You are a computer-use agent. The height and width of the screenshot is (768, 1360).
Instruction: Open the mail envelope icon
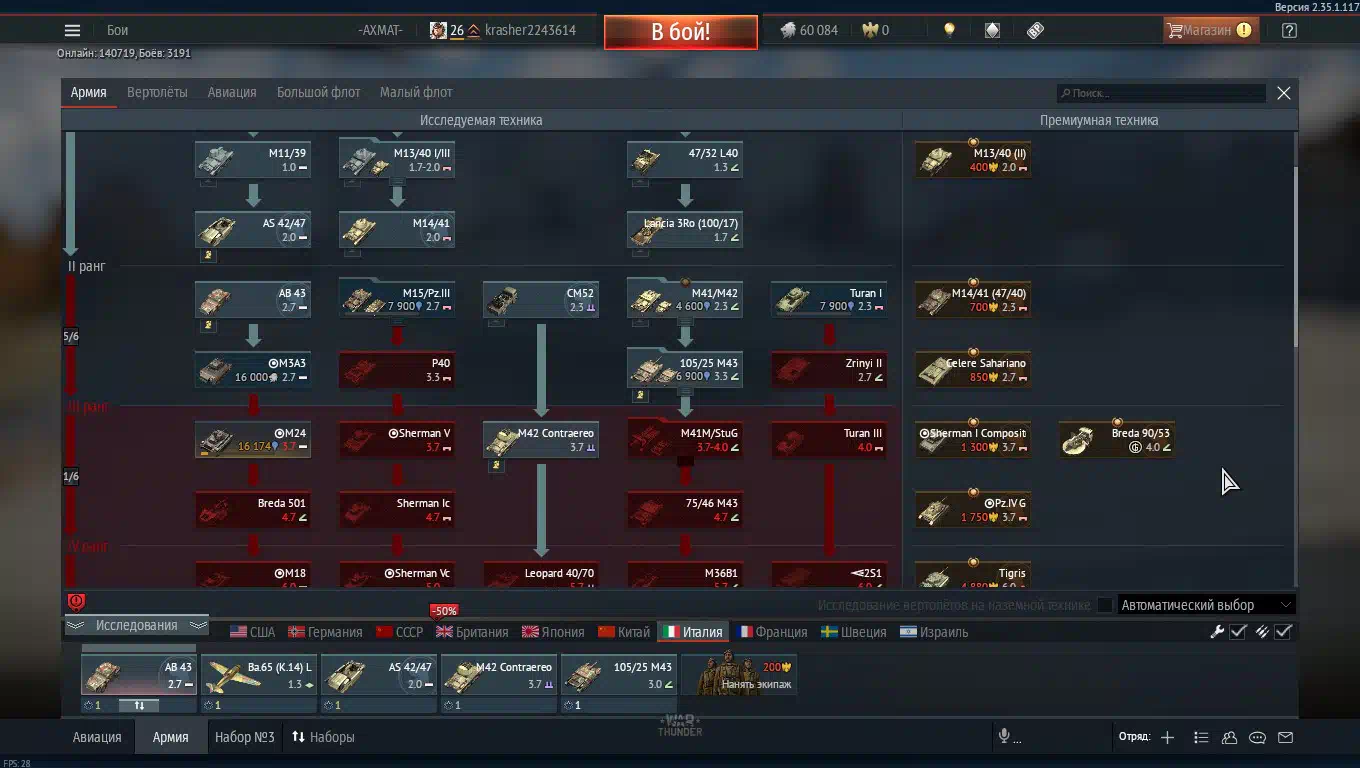coord(1286,737)
